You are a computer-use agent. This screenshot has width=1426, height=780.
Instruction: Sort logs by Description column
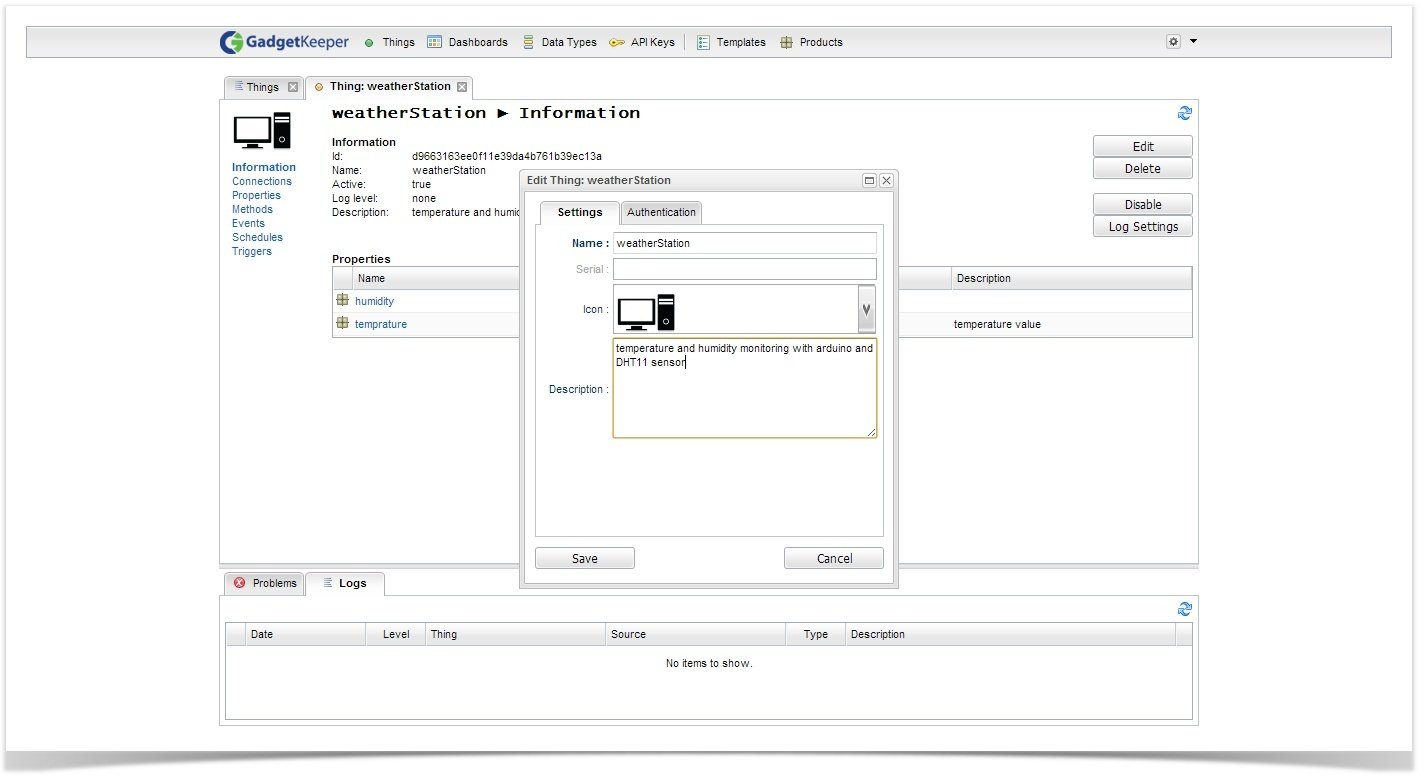[1011, 634]
